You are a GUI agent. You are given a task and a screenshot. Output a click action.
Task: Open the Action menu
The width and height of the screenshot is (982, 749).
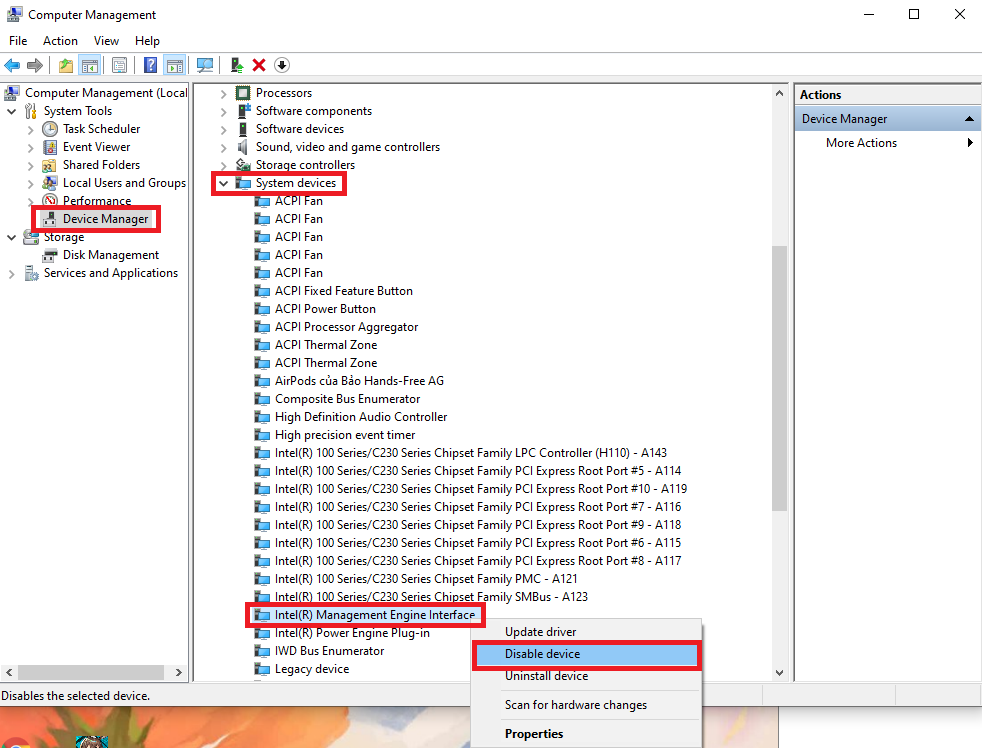click(x=60, y=41)
